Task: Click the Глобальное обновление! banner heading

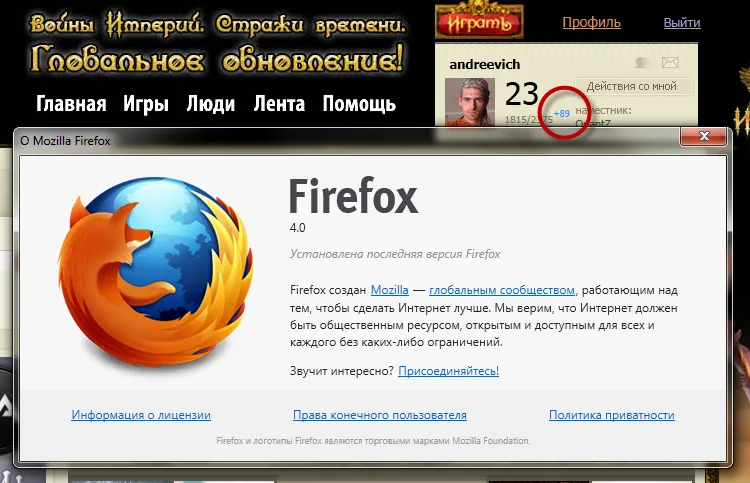Action: pyautogui.click(x=217, y=60)
